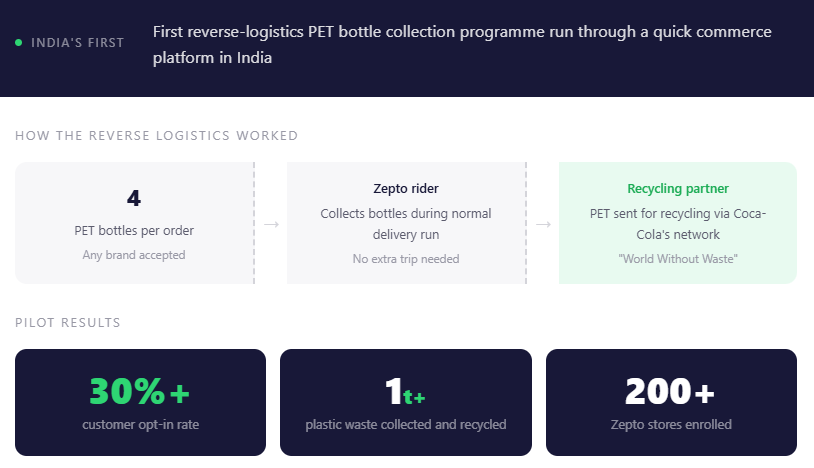Image resolution: width=814 pixels, height=468 pixels.
Task: Select the 1t+ plastic waste collected card
Action: (x=406, y=402)
